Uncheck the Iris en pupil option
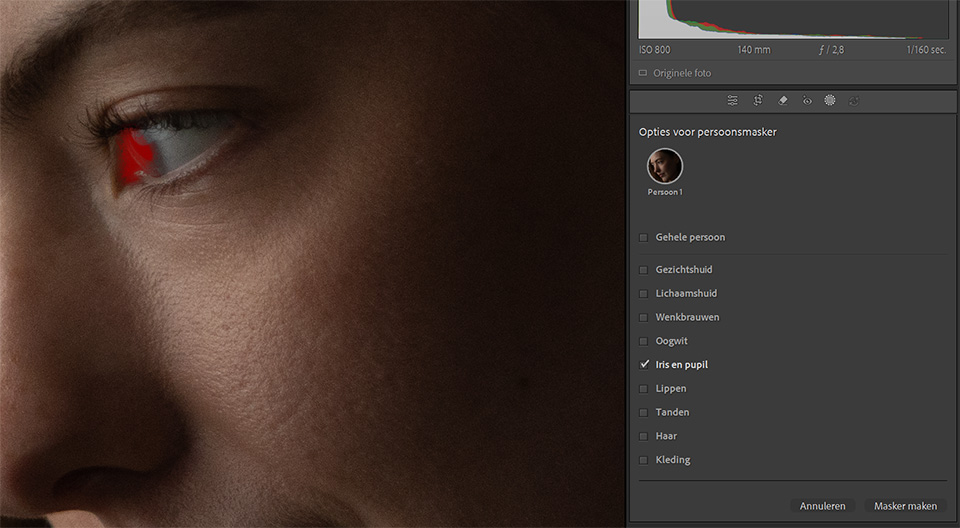The image size is (960, 528). tap(644, 365)
